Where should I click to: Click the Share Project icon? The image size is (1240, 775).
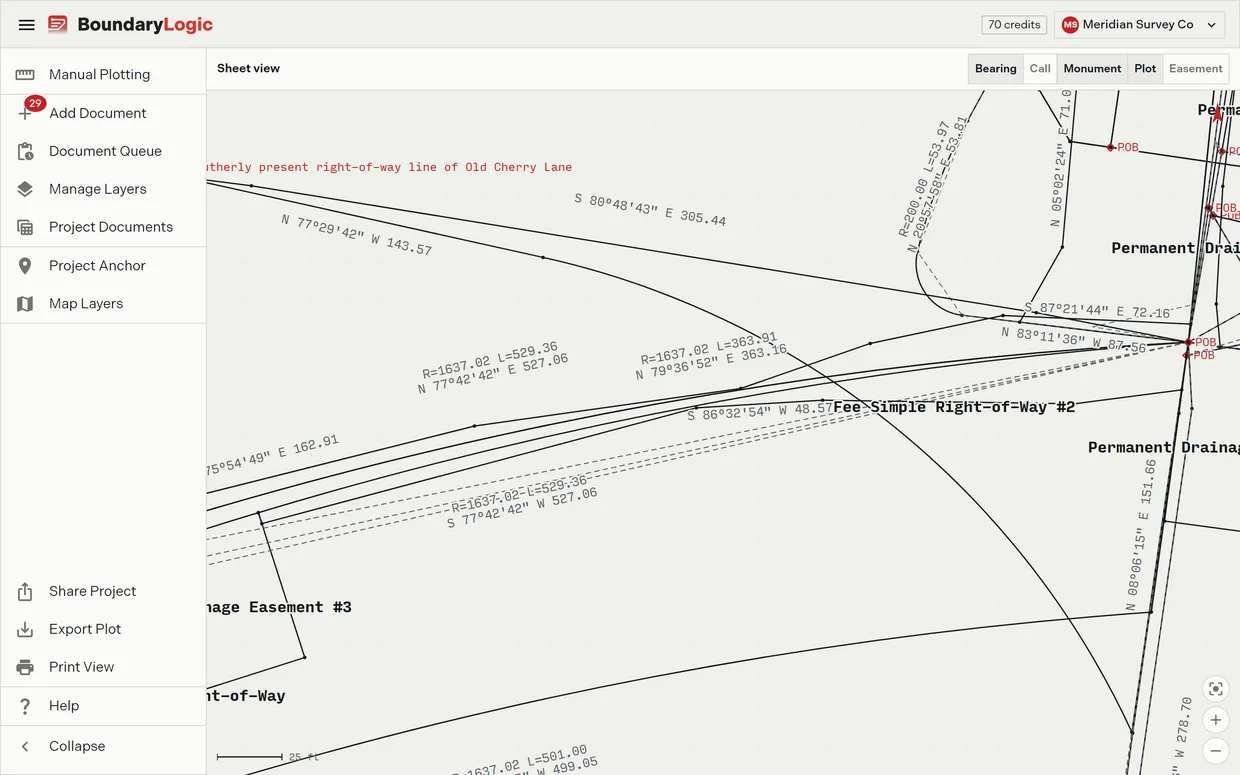coord(25,592)
